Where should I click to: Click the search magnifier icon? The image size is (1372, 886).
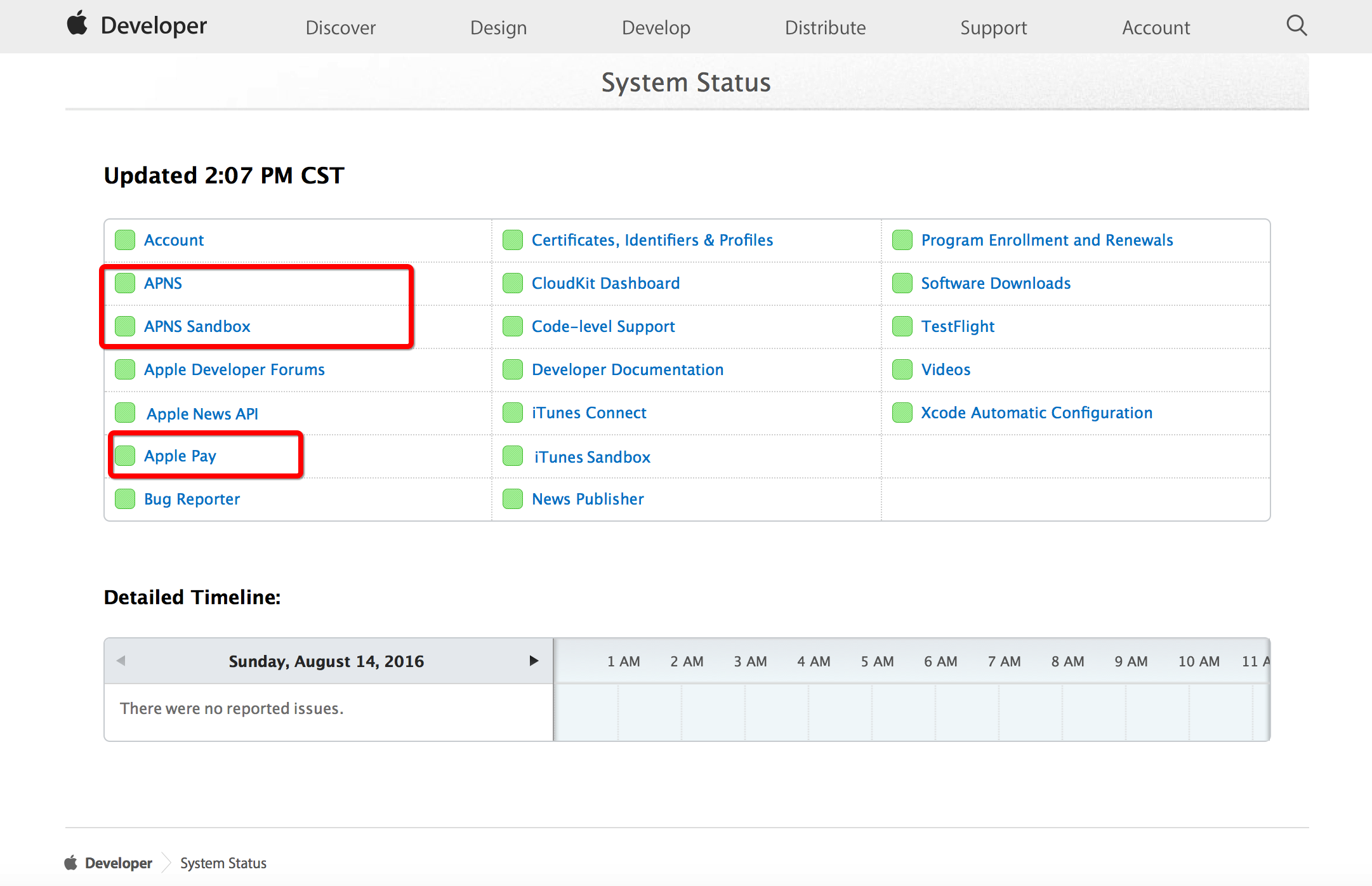[x=1296, y=26]
